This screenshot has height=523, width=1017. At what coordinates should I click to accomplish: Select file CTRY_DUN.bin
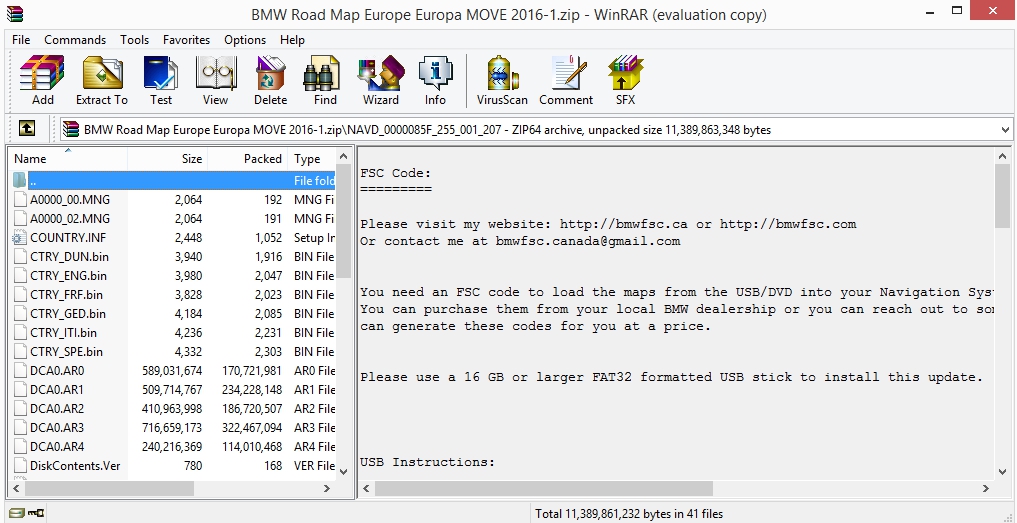69,256
